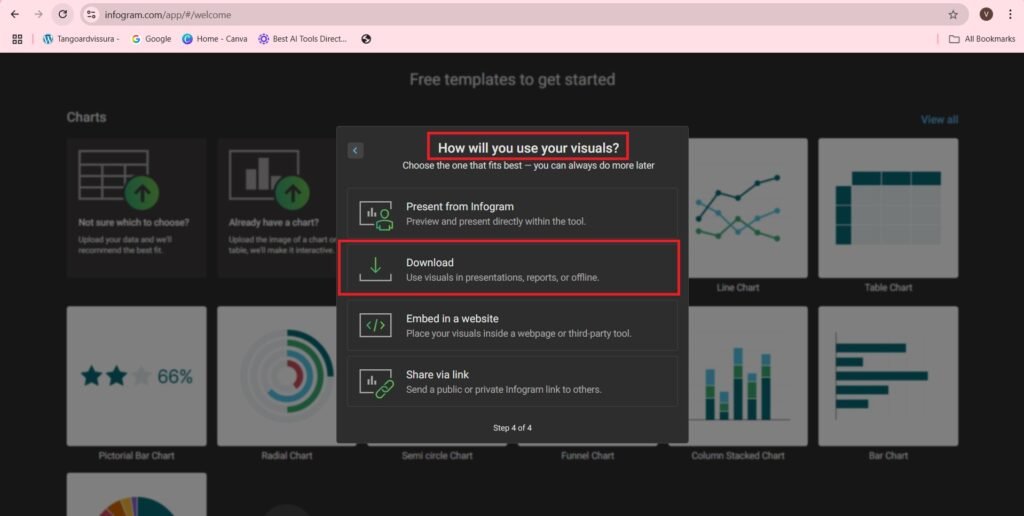Open the pie chart template thumbnail
Image resolution: width=1024 pixels, height=516 pixels.
point(136,494)
